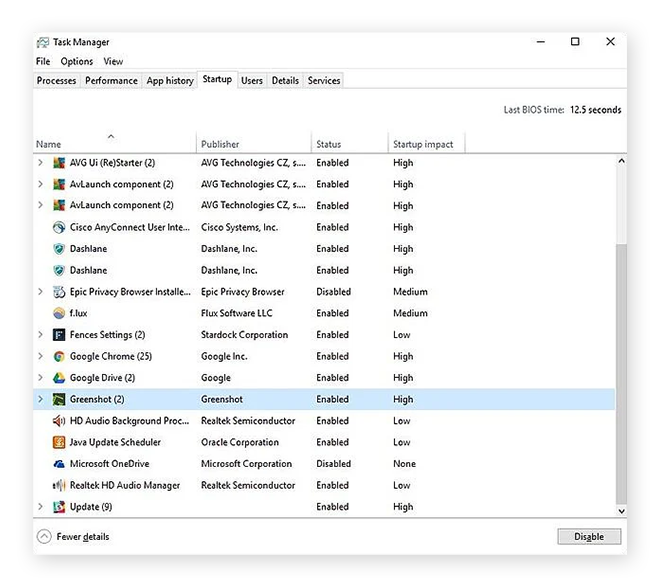The width and height of the screenshot is (660, 586).
Task: Click the Fences Settings icon
Action: tap(59, 335)
